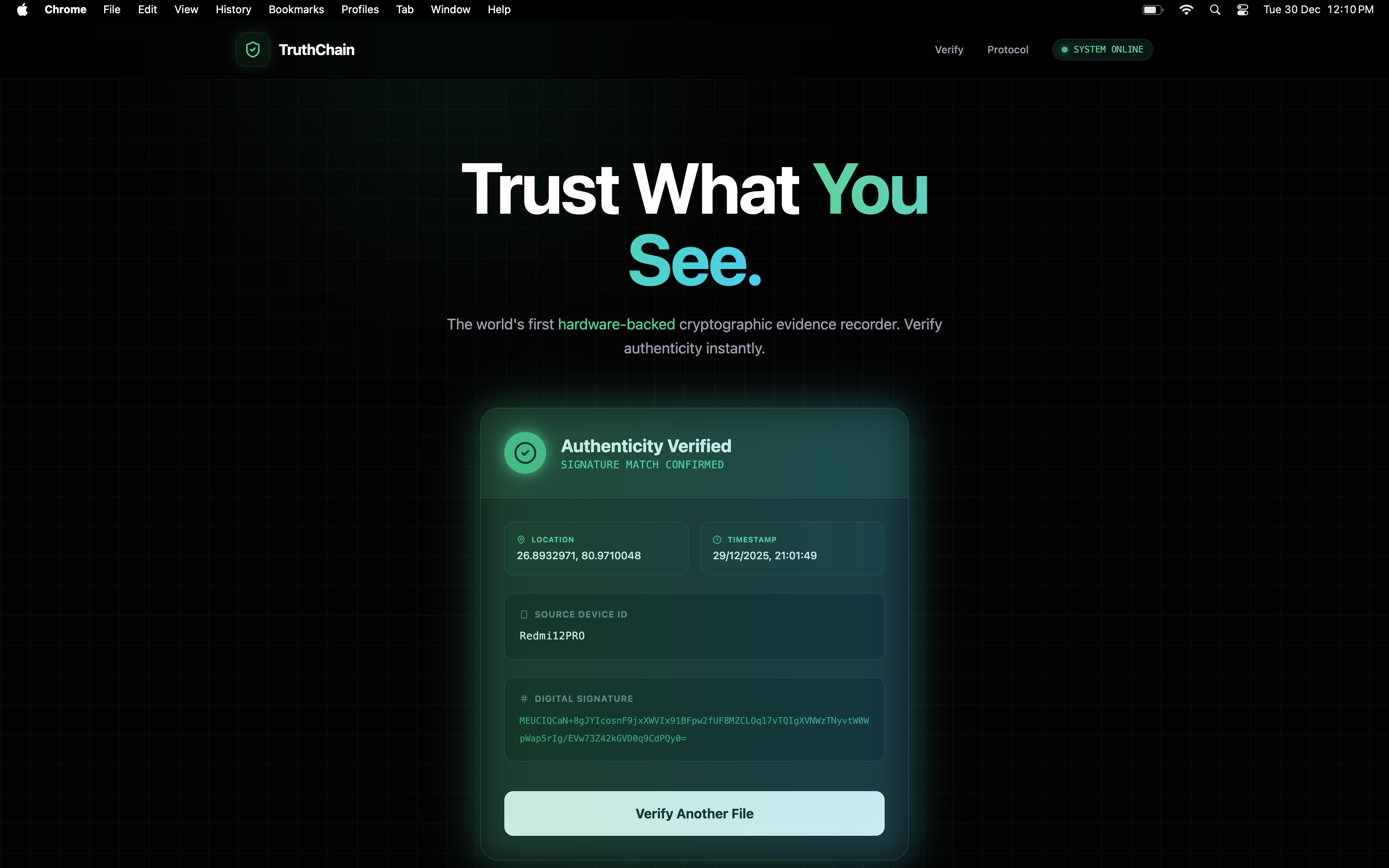Click the Verify Another File button
Image resolution: width=1389 pixels, height=868 pixels.
[694, 813]
